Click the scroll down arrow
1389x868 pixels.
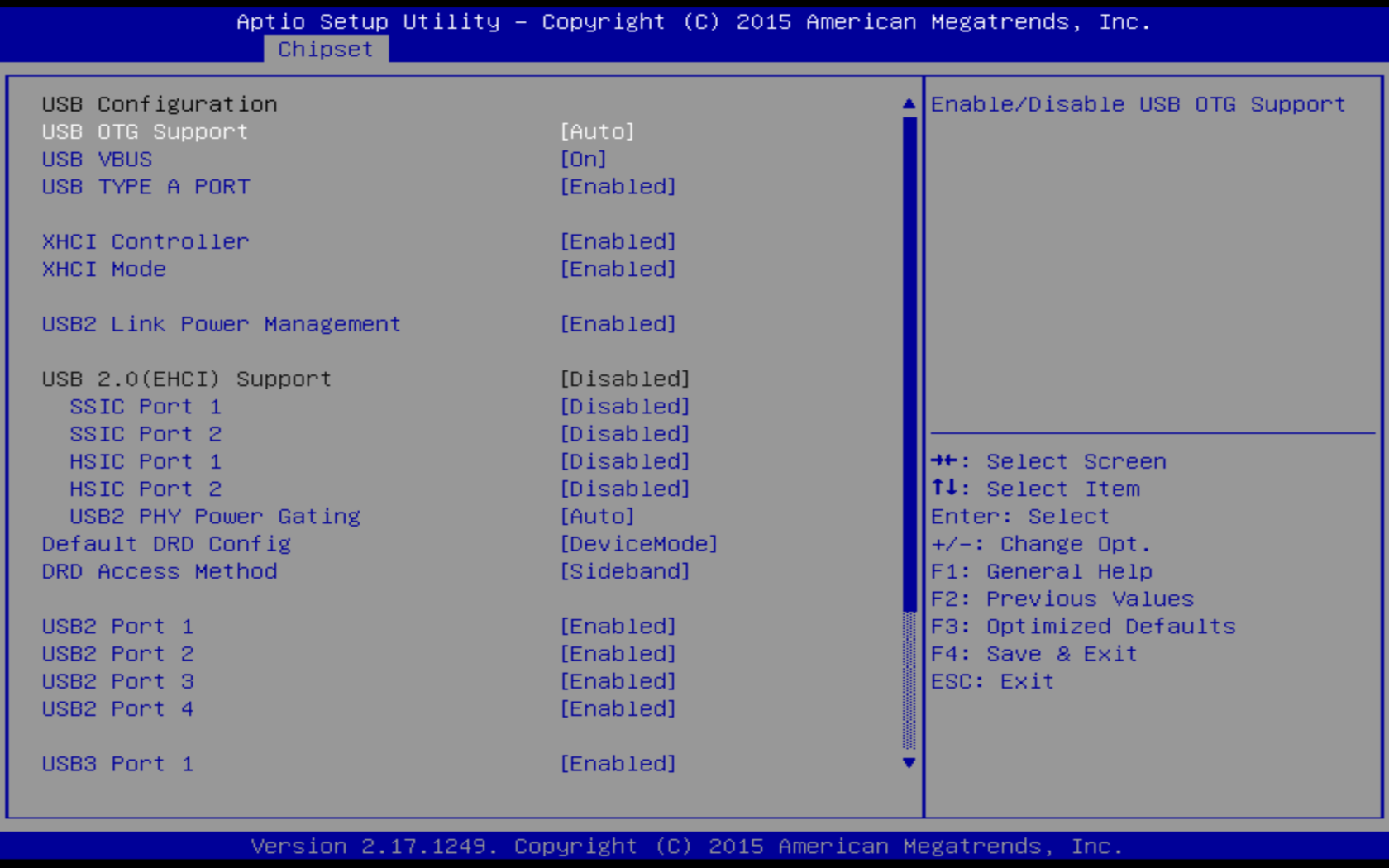[909, 763]
